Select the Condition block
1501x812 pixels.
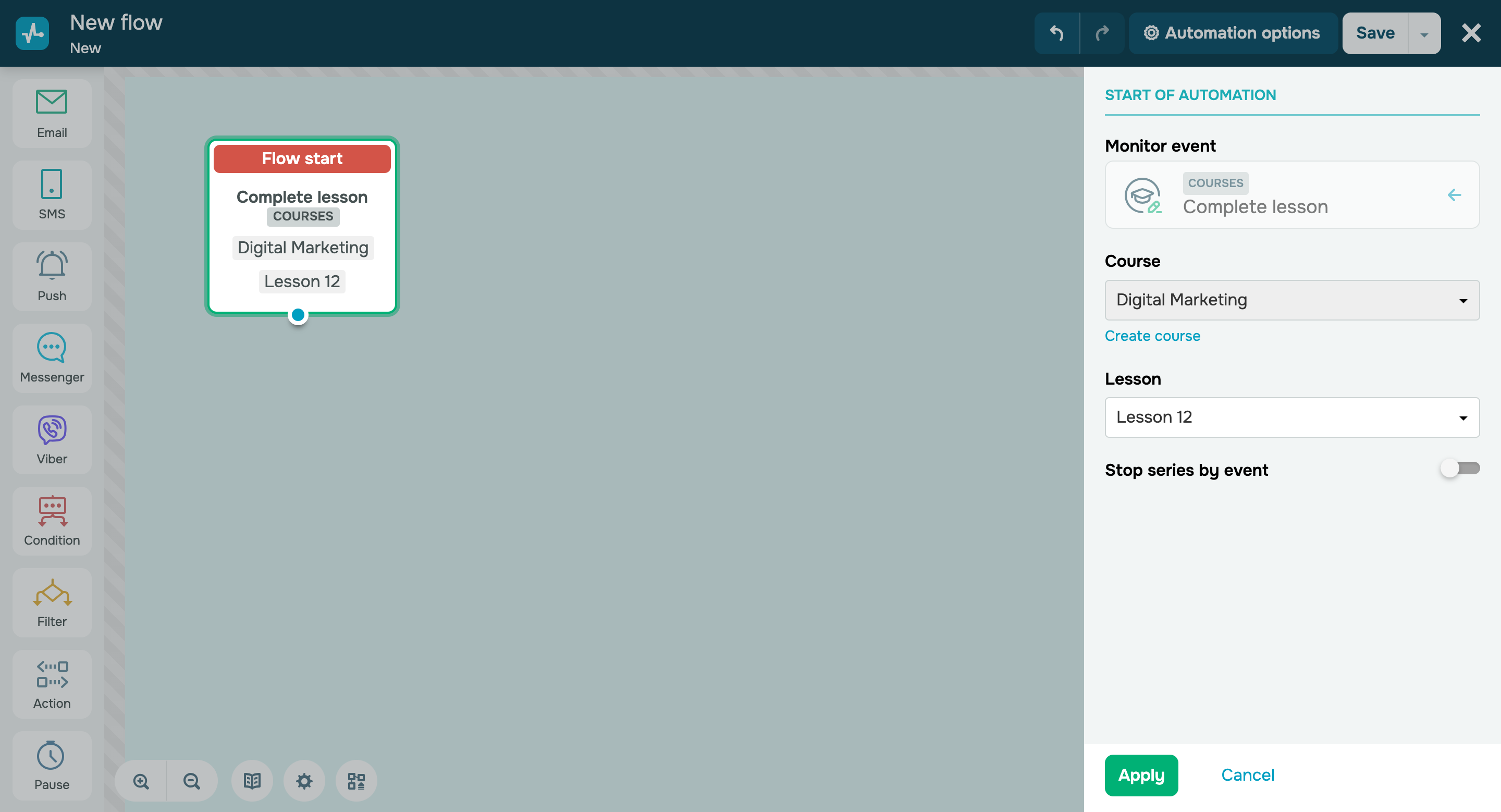[51, 521]
